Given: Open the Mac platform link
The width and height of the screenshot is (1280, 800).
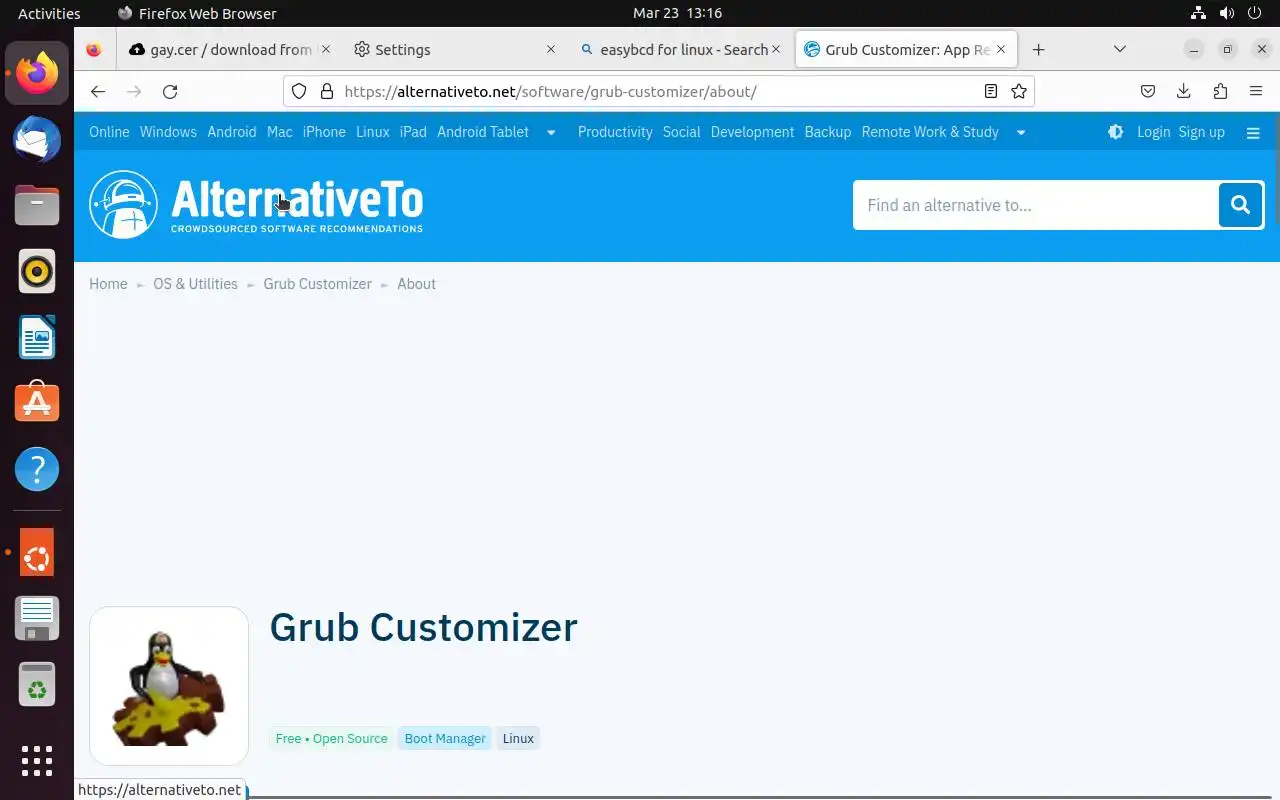Looking at the screenshot, I should (x=280, y=132).
